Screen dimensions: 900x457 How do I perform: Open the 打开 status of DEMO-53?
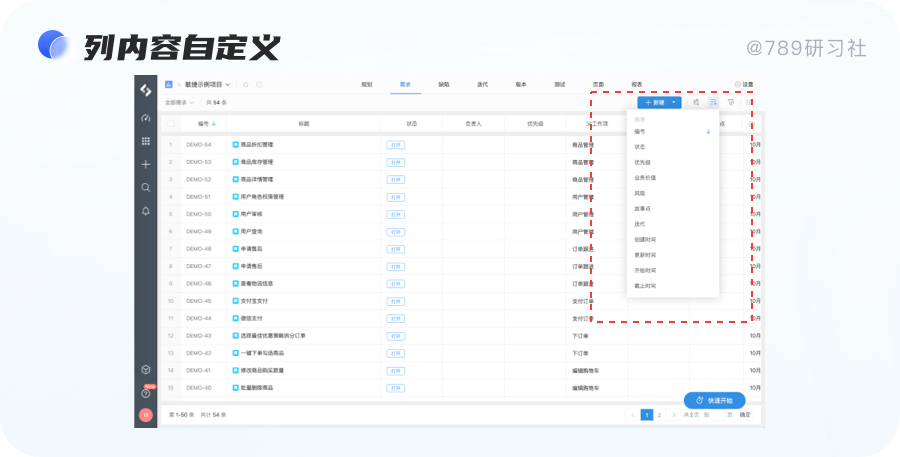395,162
